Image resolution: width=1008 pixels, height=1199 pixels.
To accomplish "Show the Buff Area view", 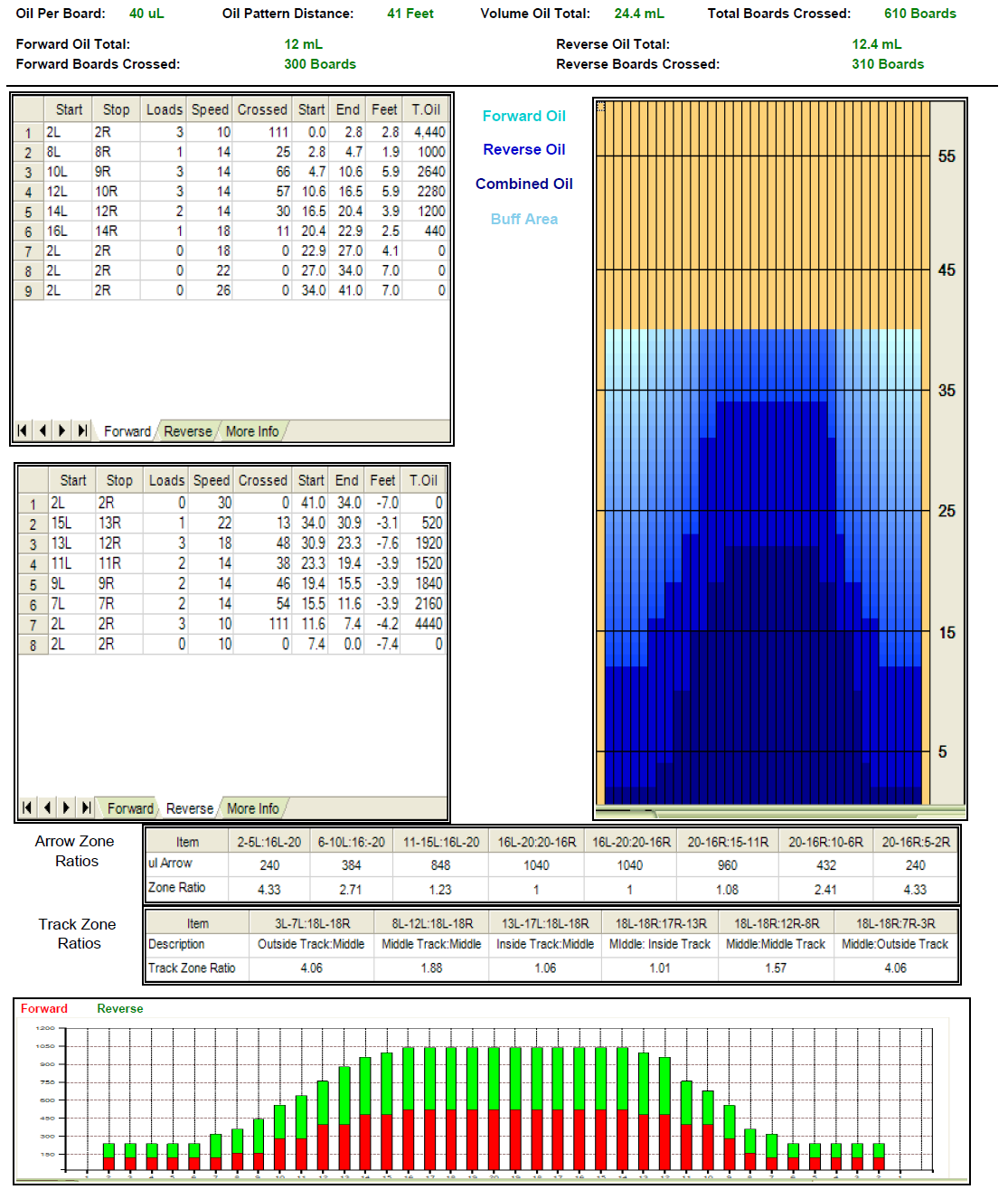I will (x=523, y=219).
